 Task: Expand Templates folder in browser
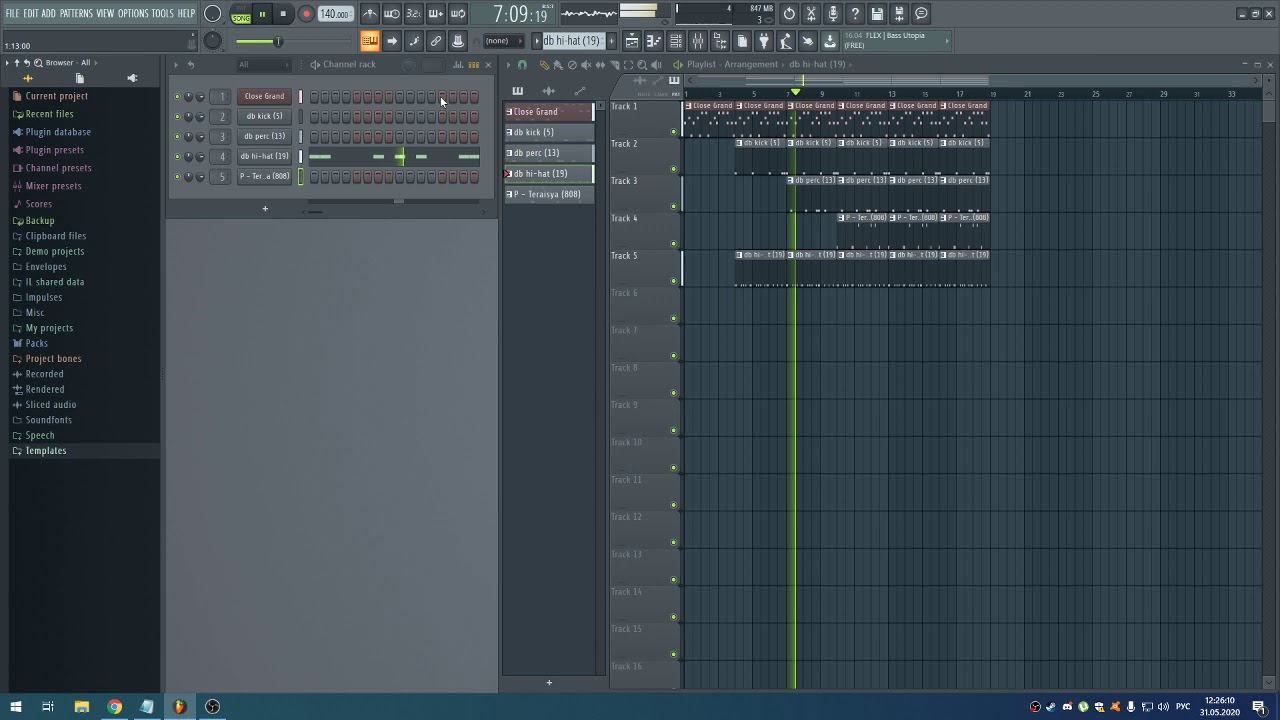[x=46, y=451]
